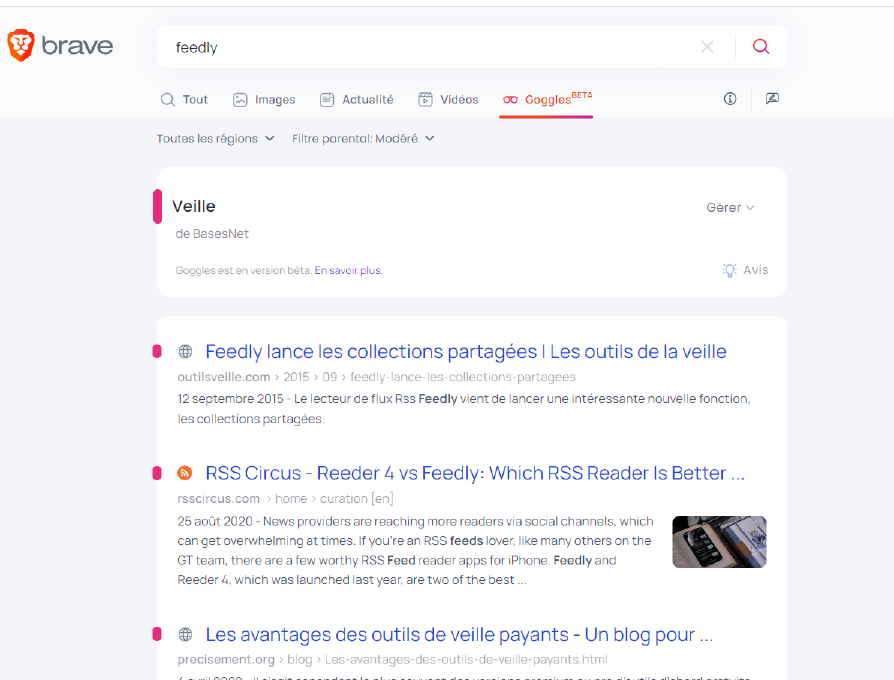This screenshot has height=680, width=894.
Task: Open the info circle icon
Action: tap(730, 99)
